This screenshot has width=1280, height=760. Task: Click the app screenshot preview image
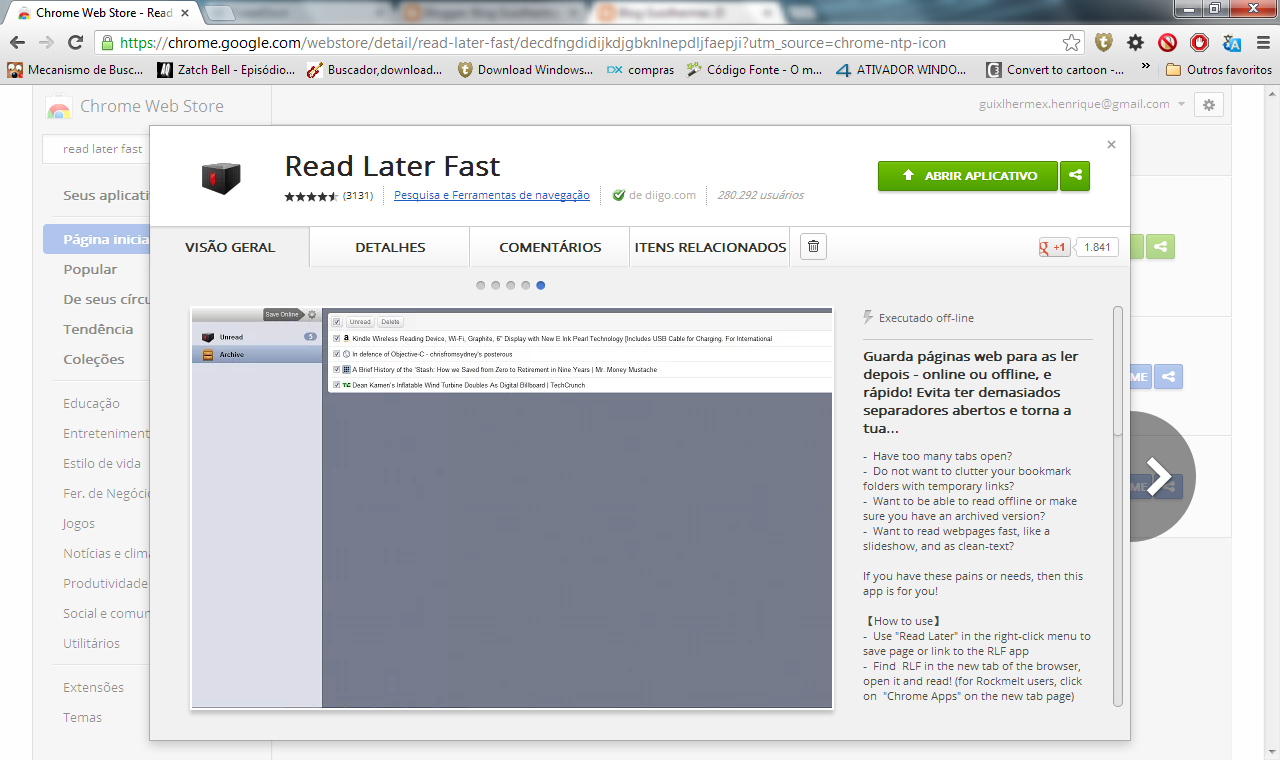pyautogui.click(x=512, y=508)
